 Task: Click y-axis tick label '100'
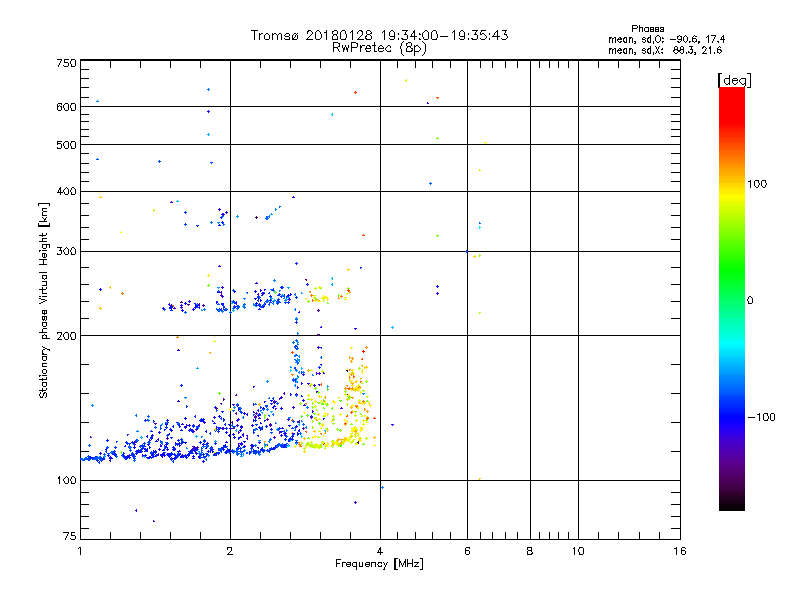66,480
